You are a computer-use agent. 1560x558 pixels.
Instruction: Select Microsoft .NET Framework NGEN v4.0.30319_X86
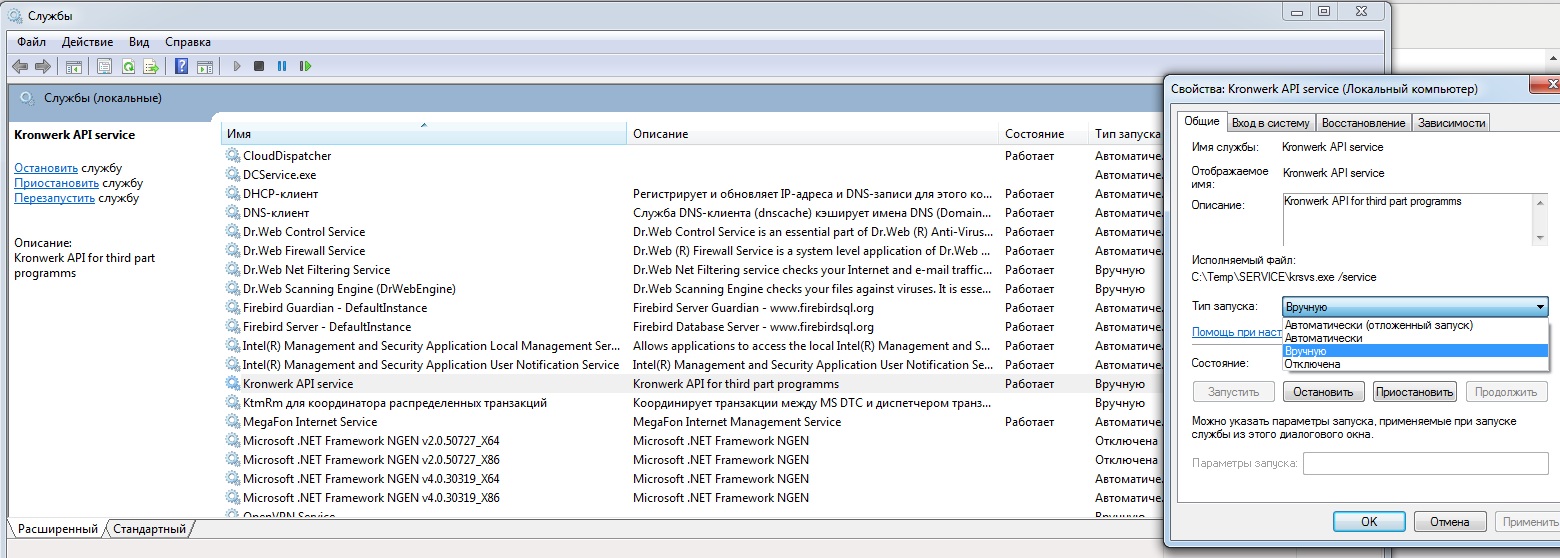pos(692,498)
